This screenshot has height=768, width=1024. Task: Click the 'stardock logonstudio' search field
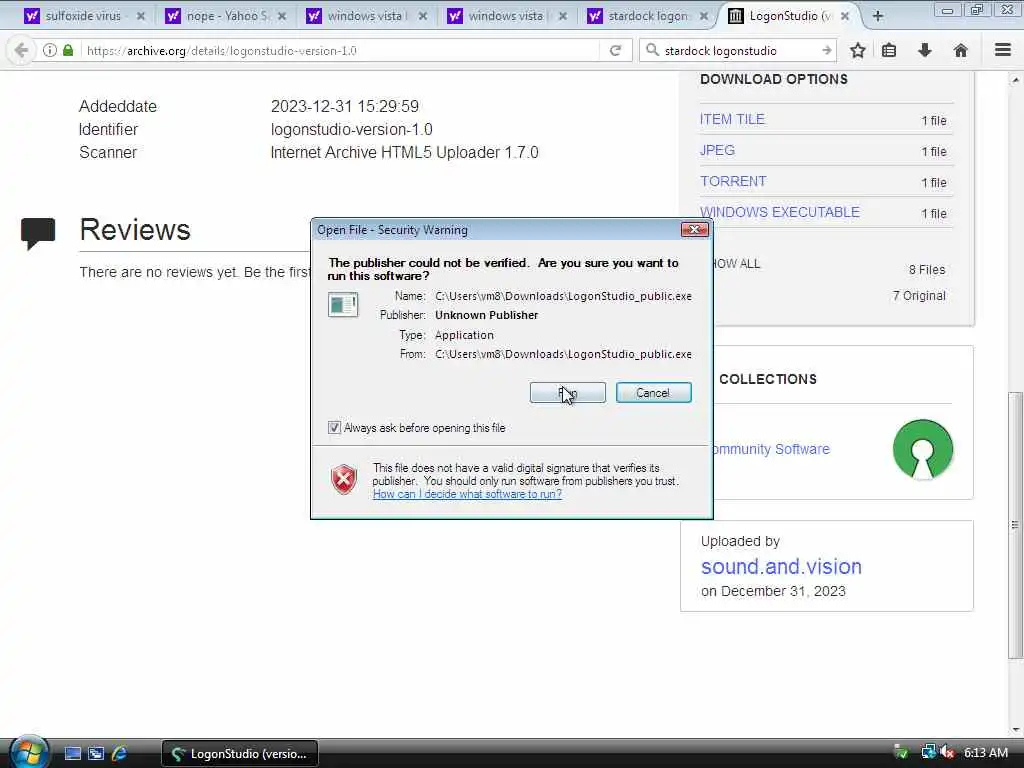click(738, 50)
